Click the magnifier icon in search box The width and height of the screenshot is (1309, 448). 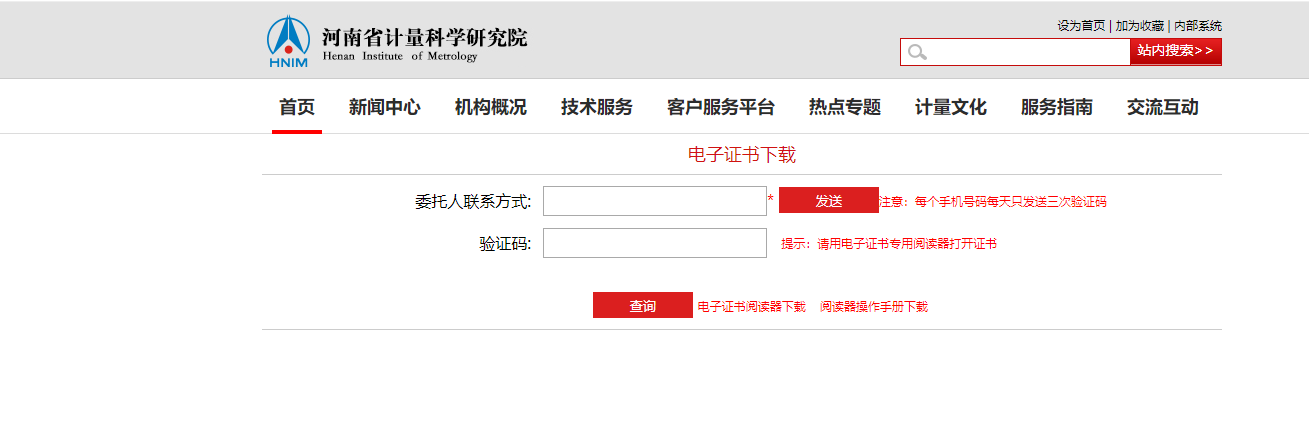point(917,52)
